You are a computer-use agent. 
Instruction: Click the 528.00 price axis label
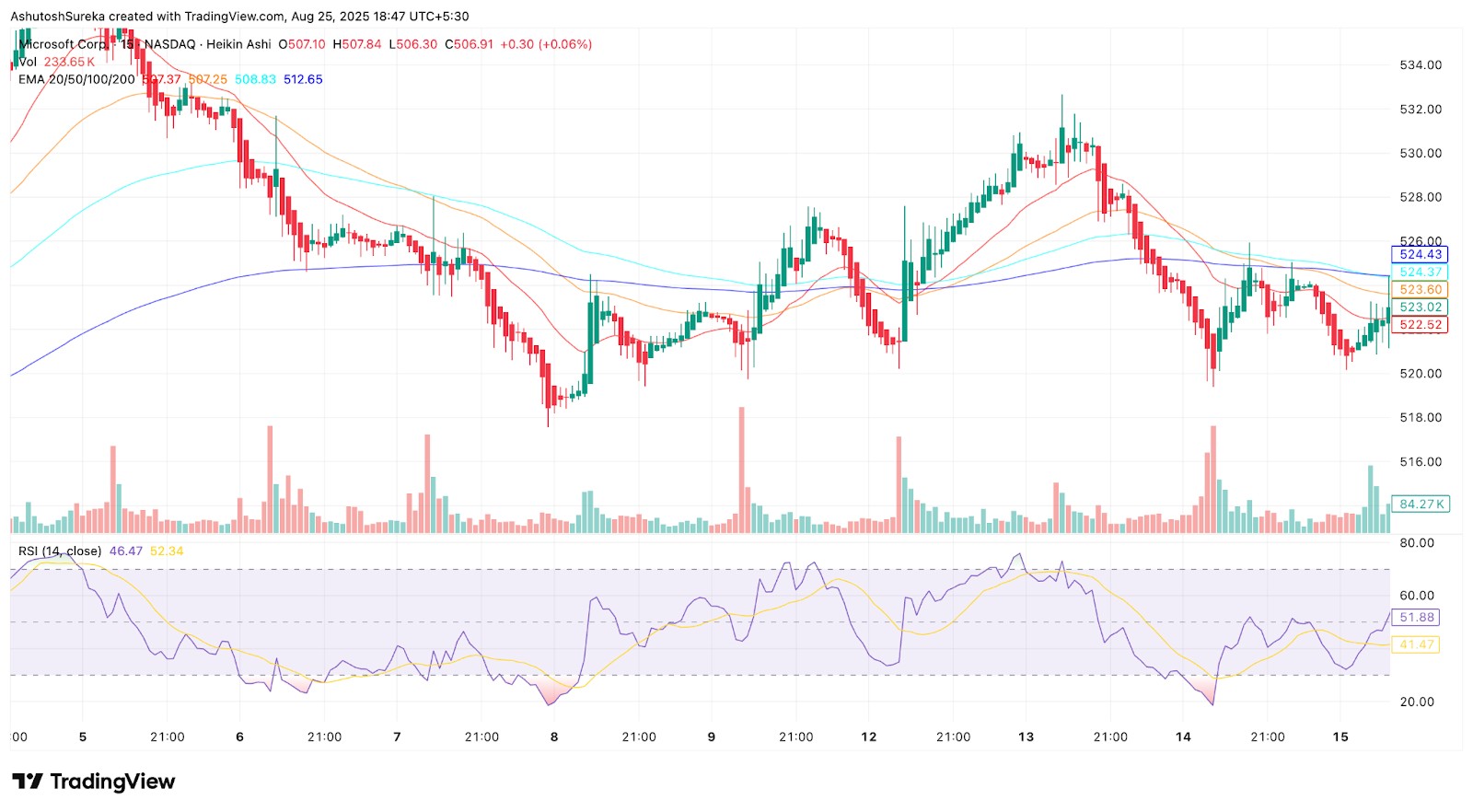coord(1421,197)
